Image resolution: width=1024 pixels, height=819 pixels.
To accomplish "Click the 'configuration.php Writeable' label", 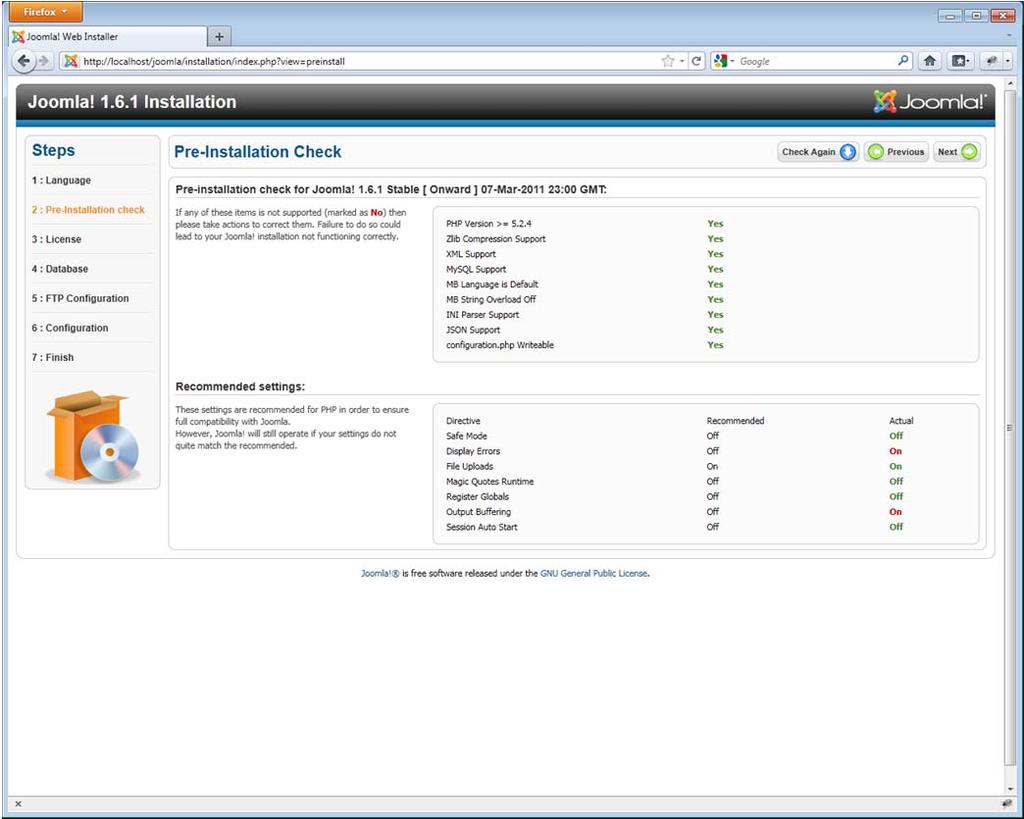I will [500, 345].
